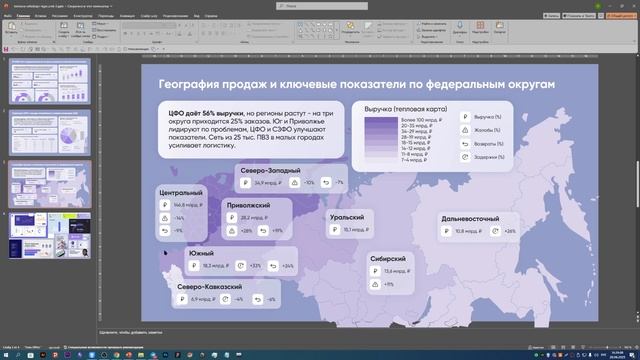Click the Record (Запись) button
Viewport: 640px width, 360px height.
(551, 16)
